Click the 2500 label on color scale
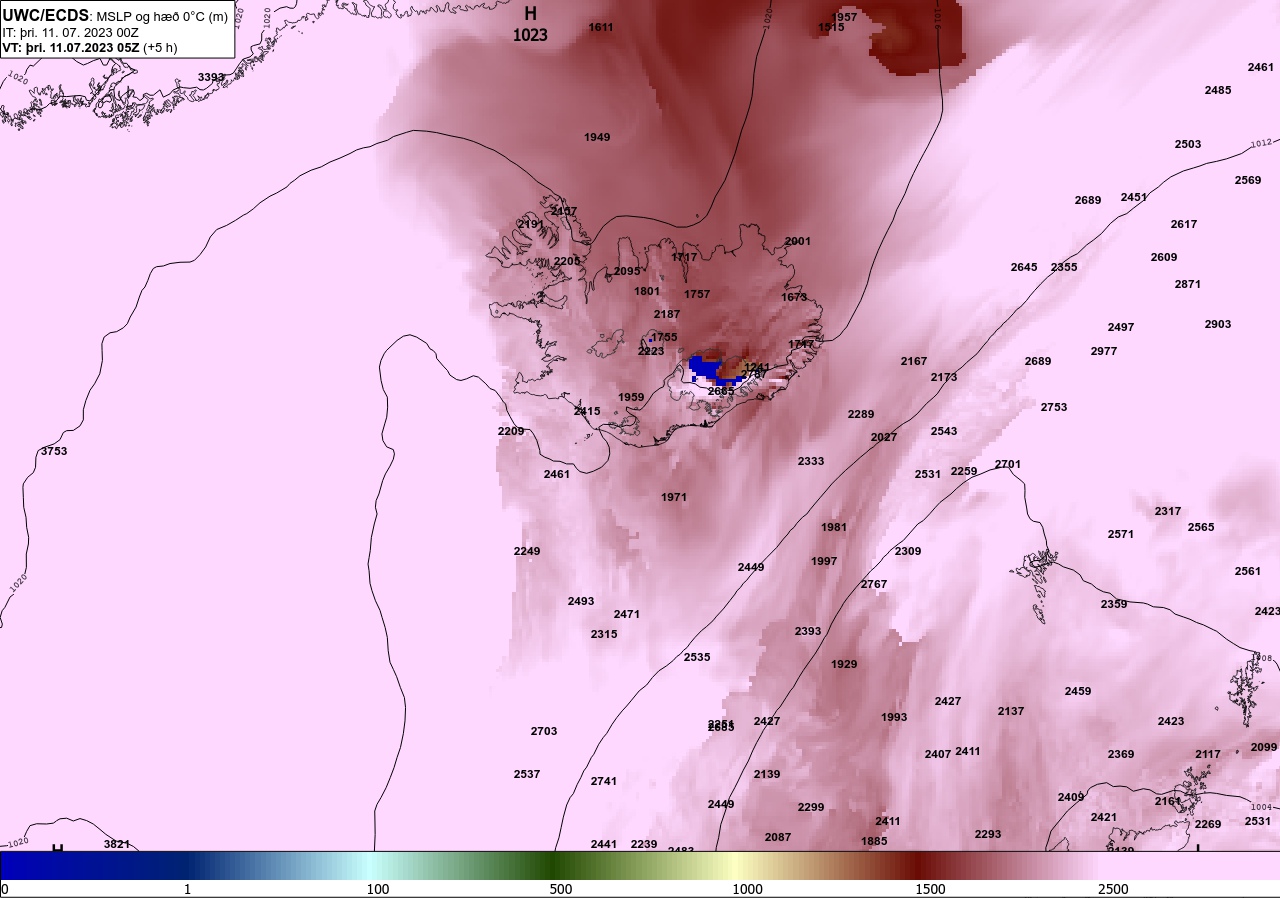Image resolution: width=1280 pixels, height=898 pixels. pyautogui.click(x=1113, y=889)
